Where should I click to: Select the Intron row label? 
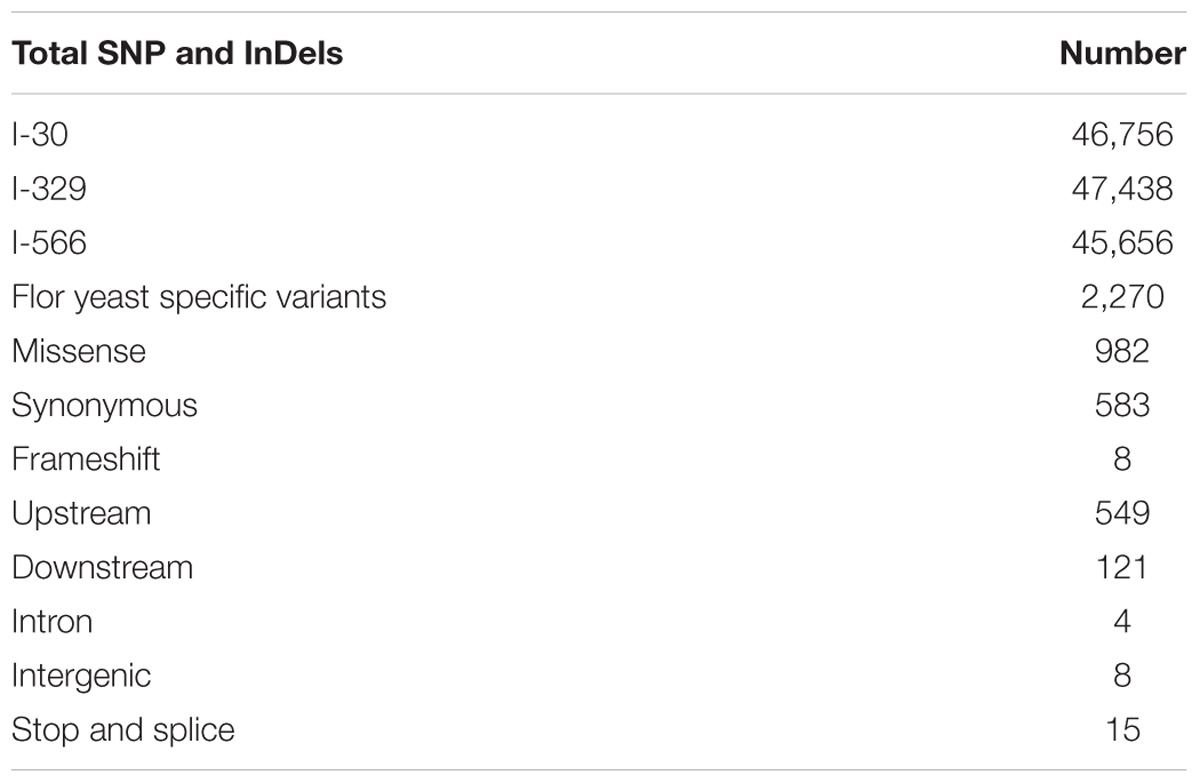(x=52, y=621)
